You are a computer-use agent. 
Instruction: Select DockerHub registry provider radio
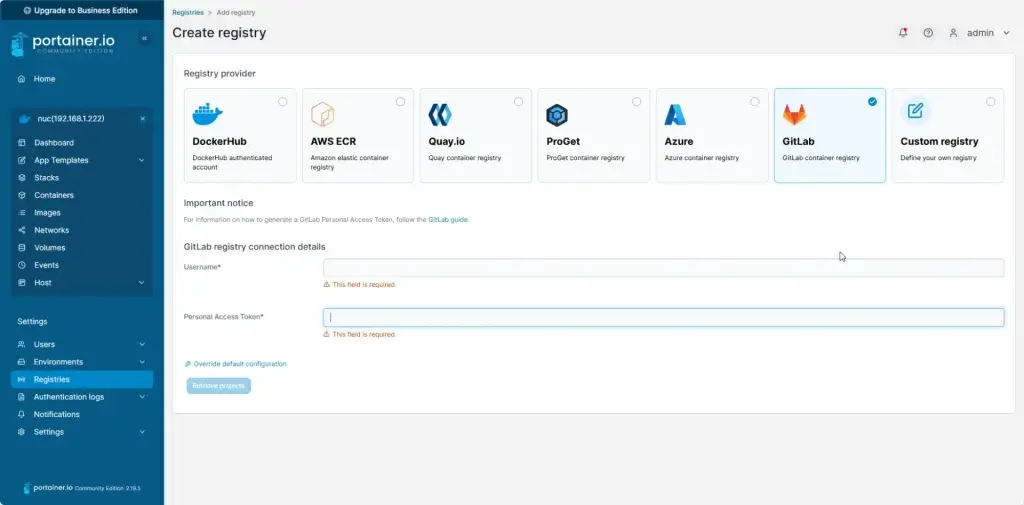coord(282,102)
